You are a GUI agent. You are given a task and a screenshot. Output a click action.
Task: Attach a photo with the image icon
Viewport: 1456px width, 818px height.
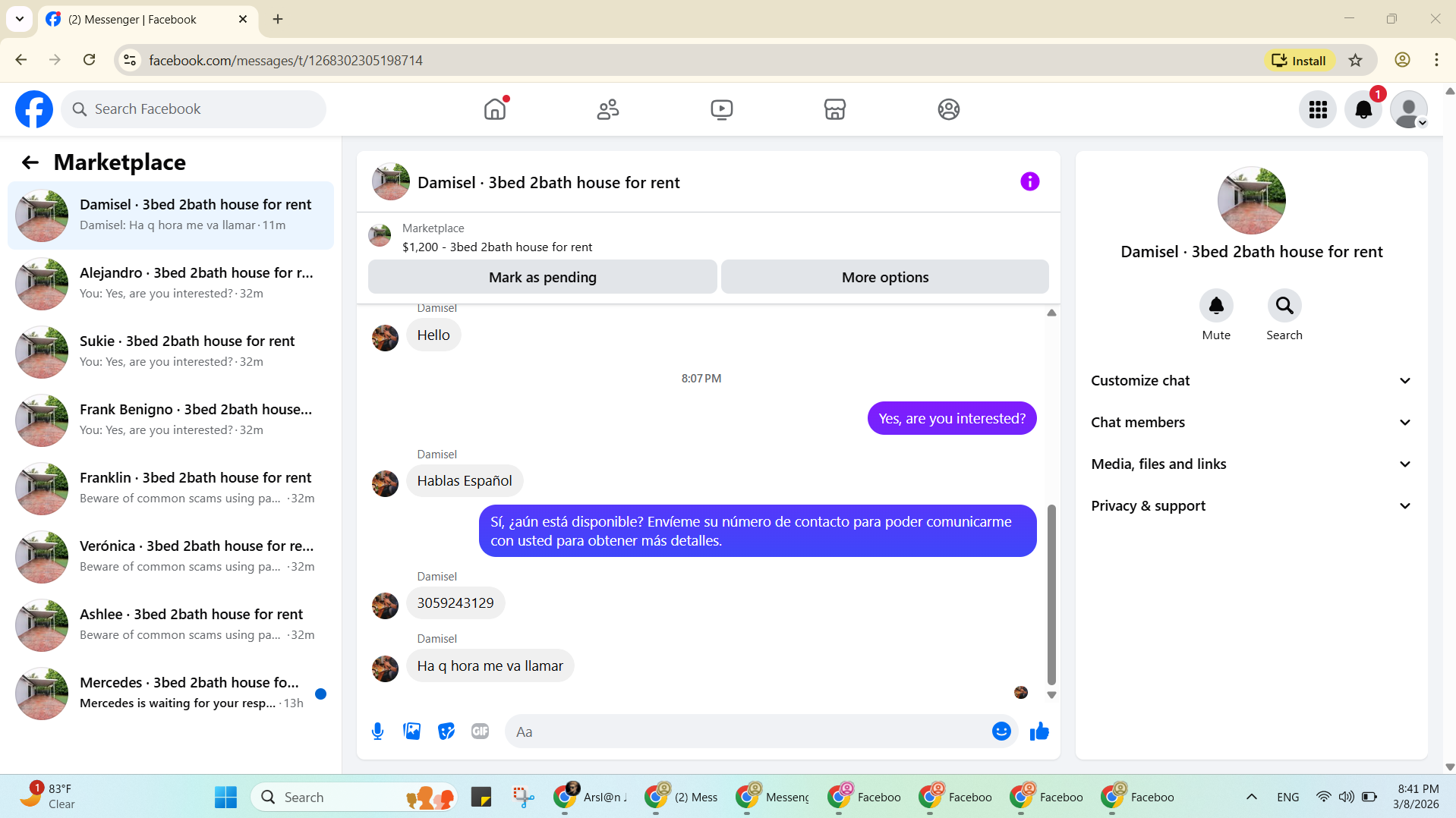tap(411, 731)
